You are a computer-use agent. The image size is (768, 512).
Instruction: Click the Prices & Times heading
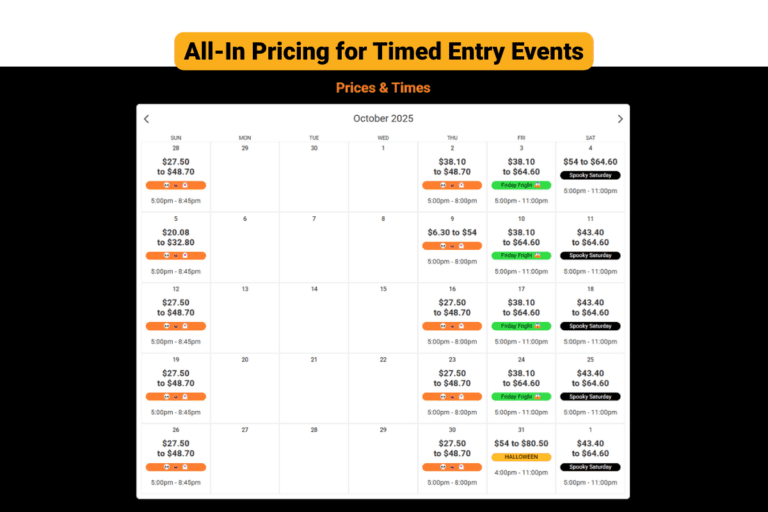[383, 88]
